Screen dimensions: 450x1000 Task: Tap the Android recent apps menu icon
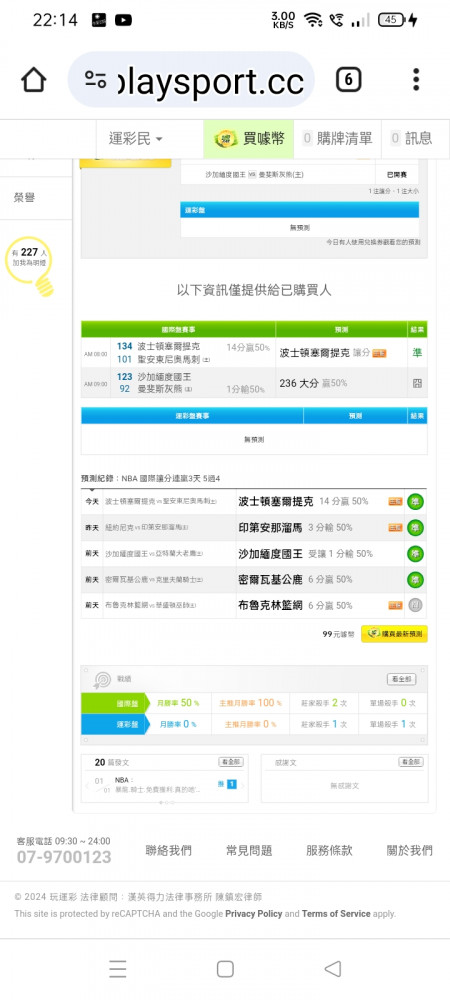117,969
